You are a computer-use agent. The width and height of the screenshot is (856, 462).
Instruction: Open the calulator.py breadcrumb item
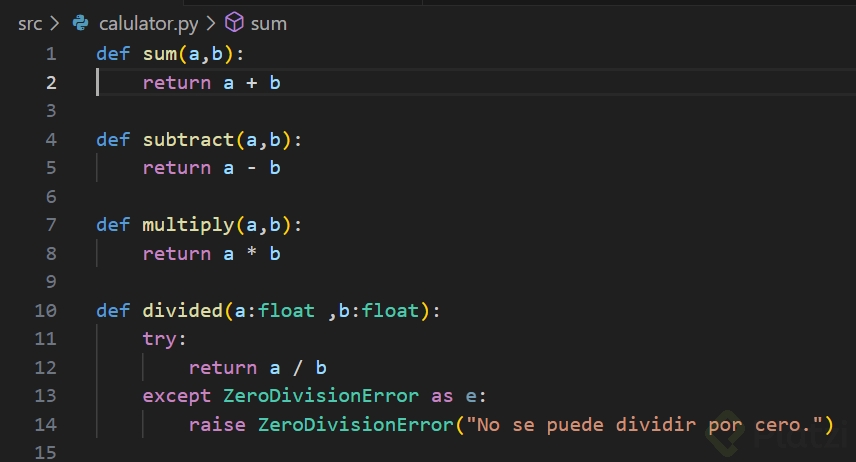tap(146, 23)
